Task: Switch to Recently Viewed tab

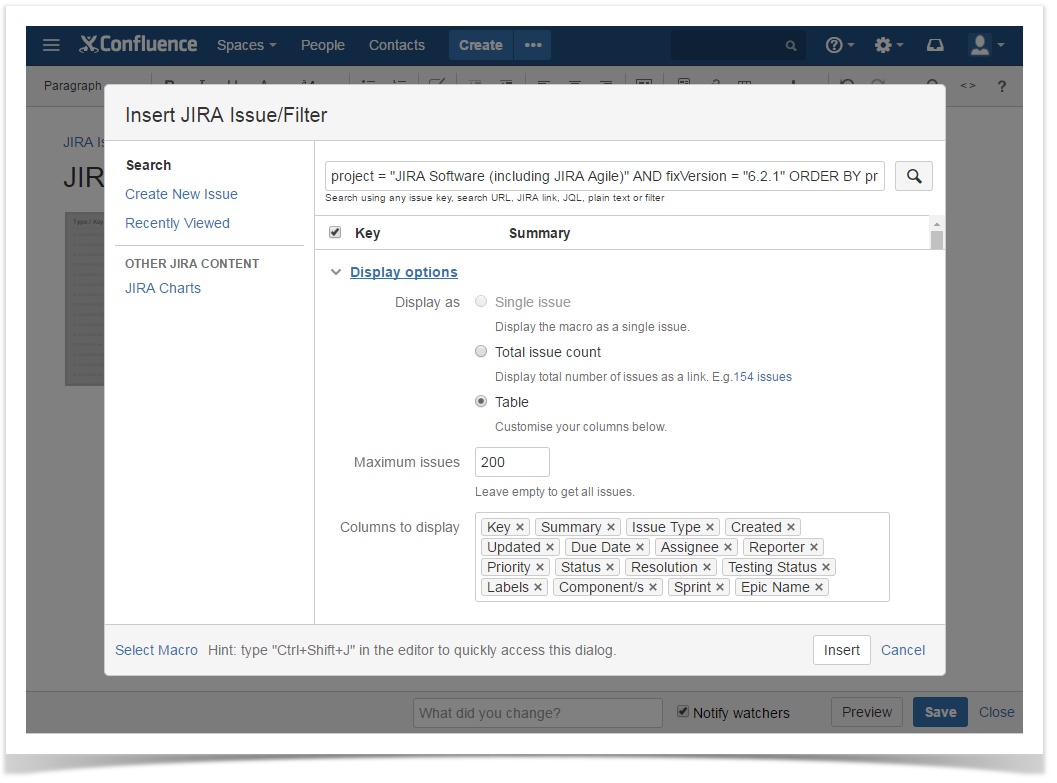Action: tap(177, 223)
